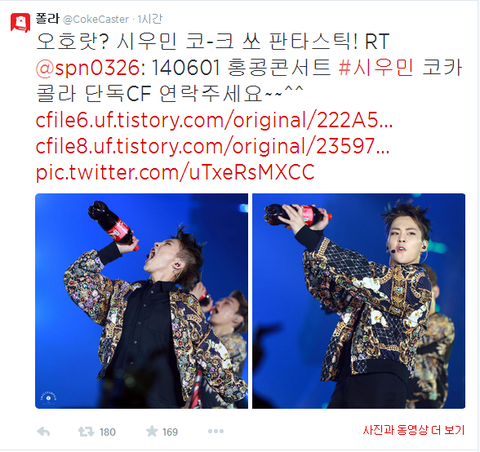Open the cfile8.uf.tistory.com link
This screenshot has width=480, height=452.
(212, 146)
